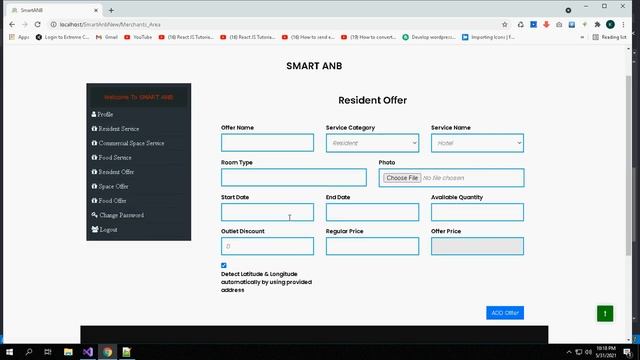
Task: Click the browser address bar
Action: click(x=278, y=24)
